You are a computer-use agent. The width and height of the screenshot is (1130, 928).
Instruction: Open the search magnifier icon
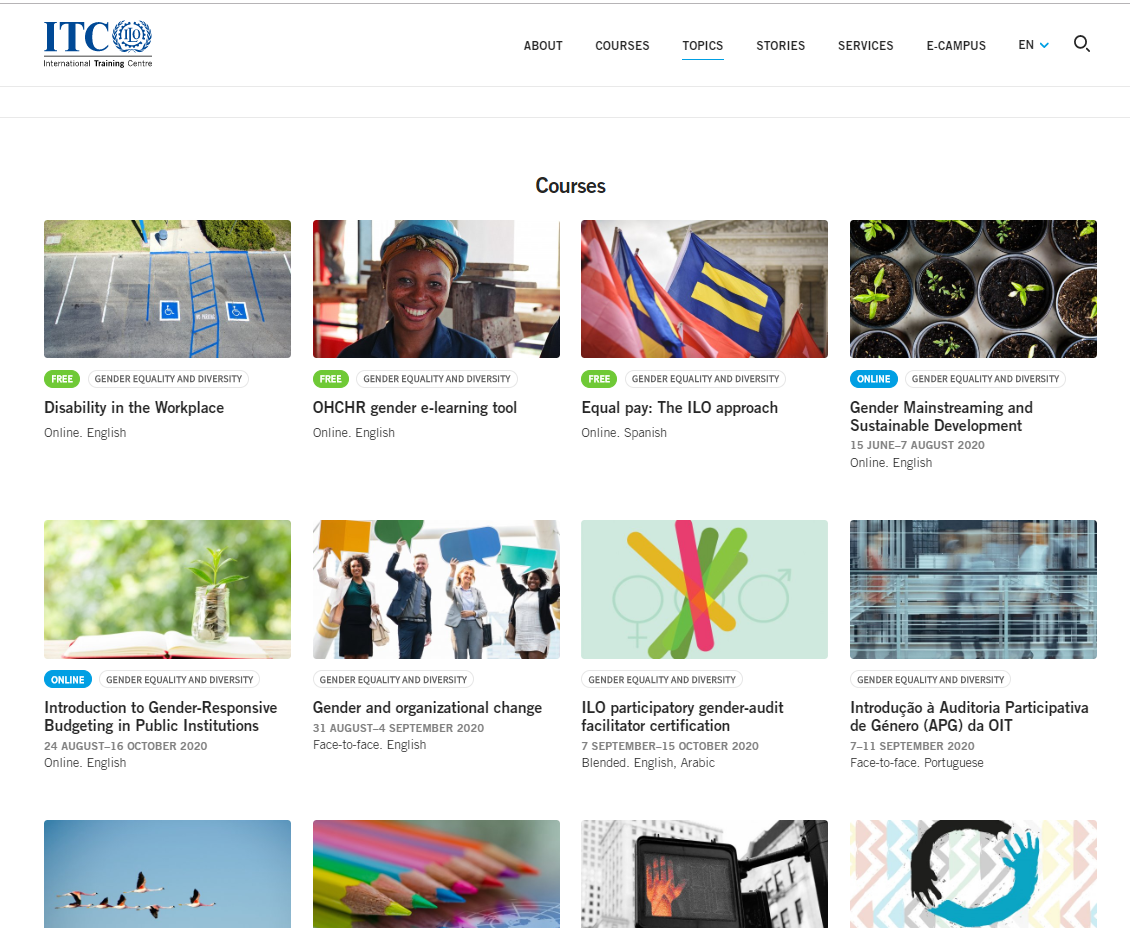coord(1081,44)
